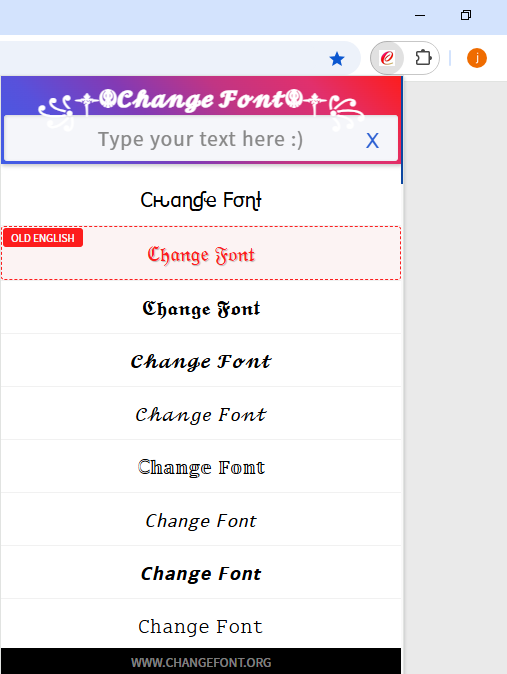Select the red Old English font row
This screenshot has width=507, height=674.
[x=201, y=253]
